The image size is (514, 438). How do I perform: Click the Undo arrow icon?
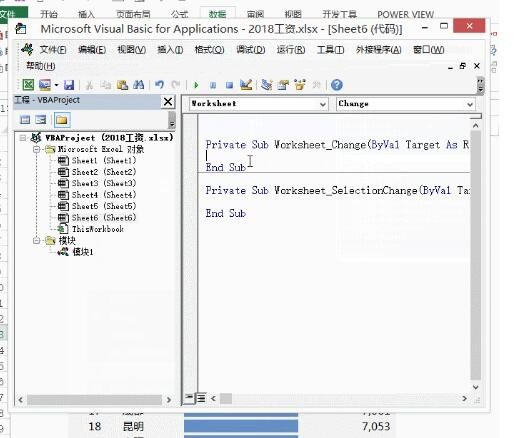pyautogui.click(x=160, y=85)
